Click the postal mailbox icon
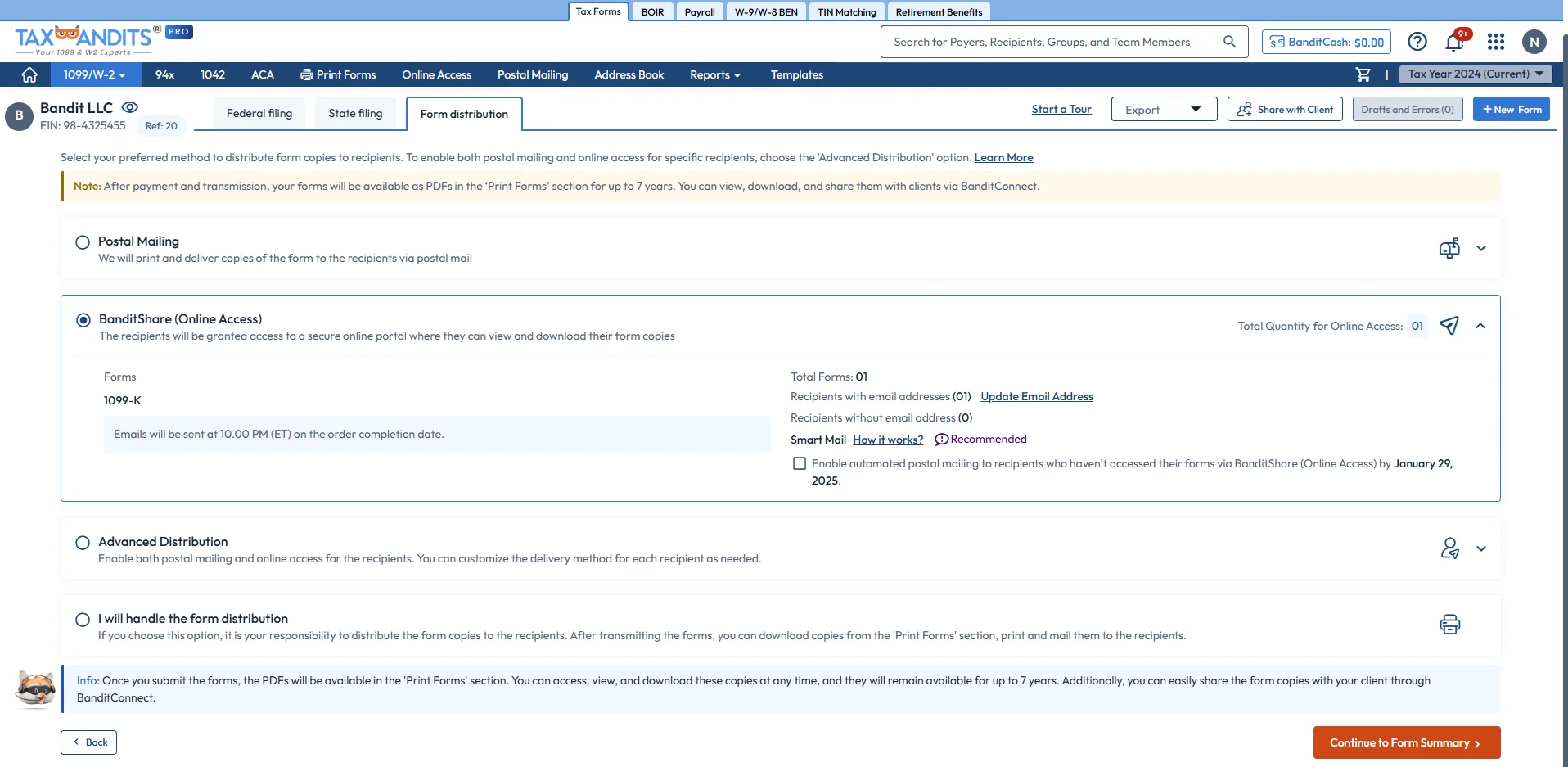 1449,248
